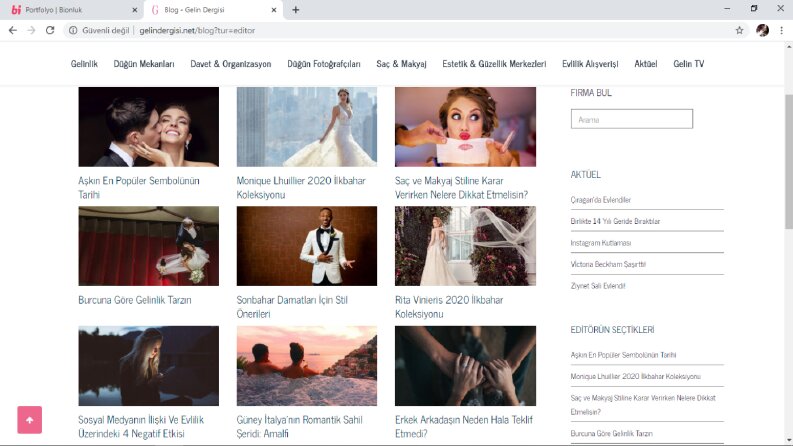Open Davet & Organizasyon menu
The height and width of the screenshot is (446, 793).
click(231, 64)
